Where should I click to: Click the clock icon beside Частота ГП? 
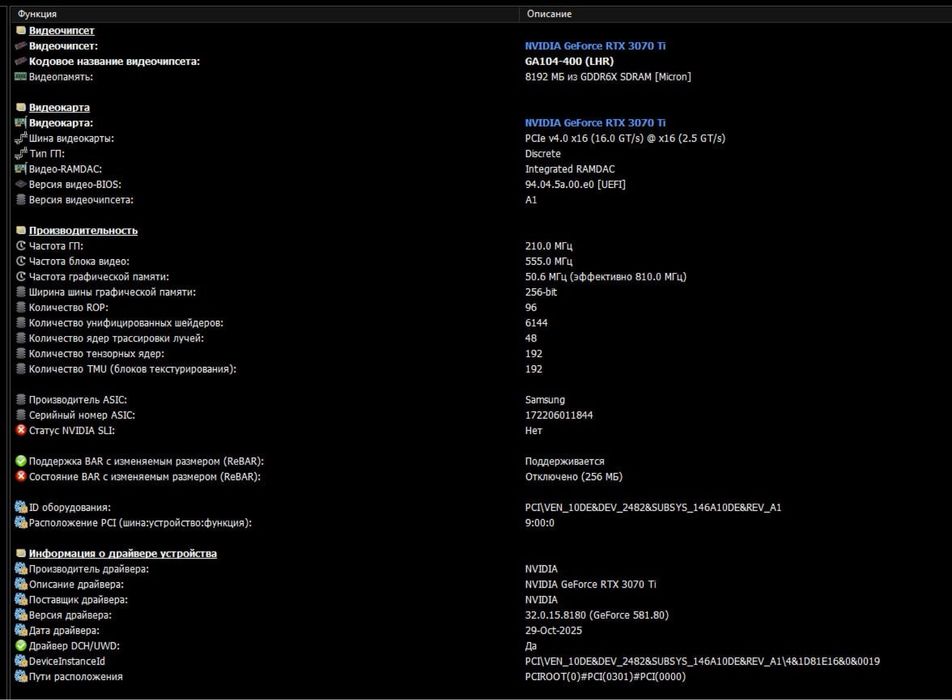[21, 246]
